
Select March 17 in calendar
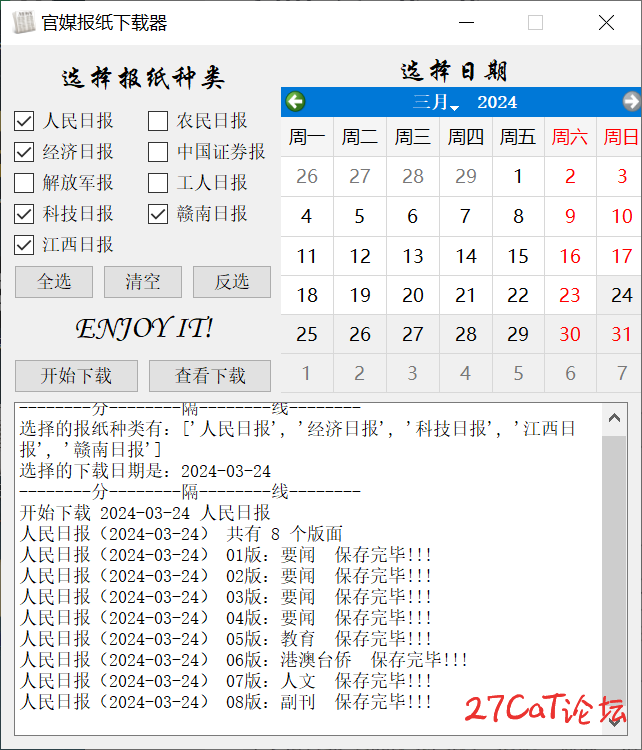click(x=621, y=256)
